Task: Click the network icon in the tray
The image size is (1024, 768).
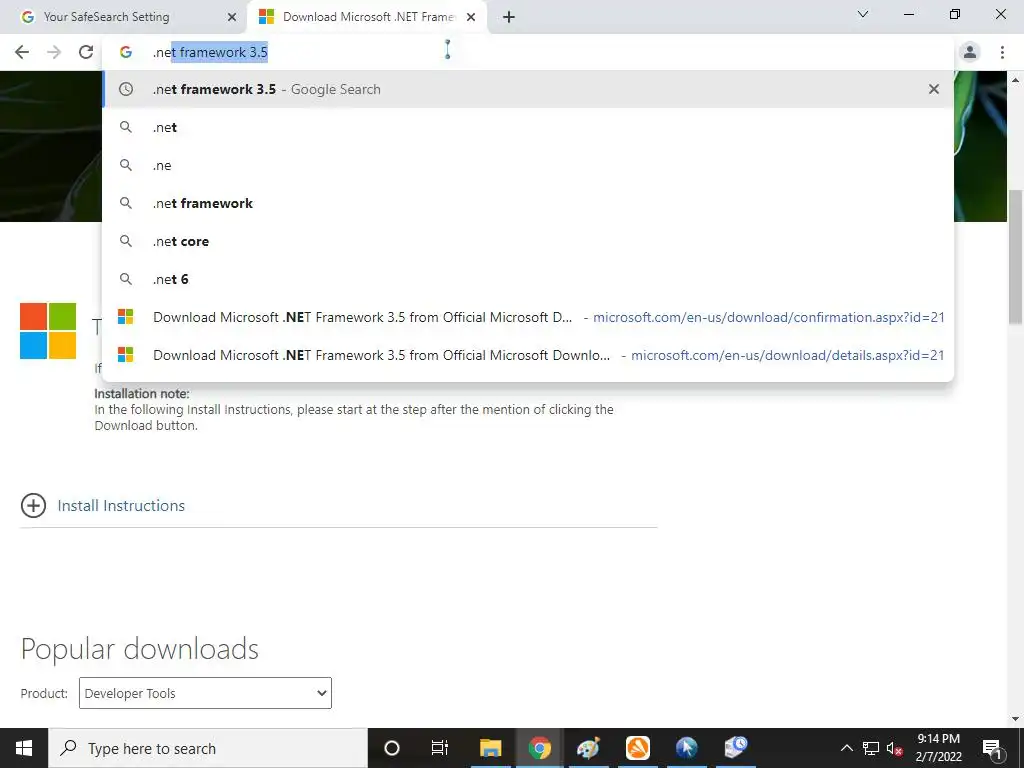Action: click(871, 748)
